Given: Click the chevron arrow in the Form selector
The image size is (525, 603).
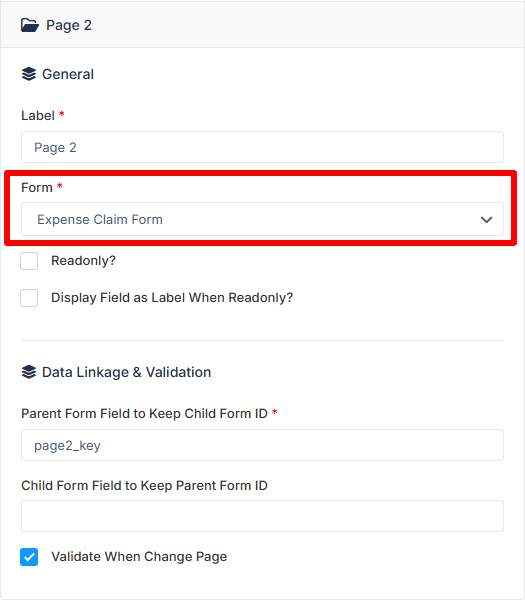Looking at the screenshot, I should click(487, 220).
